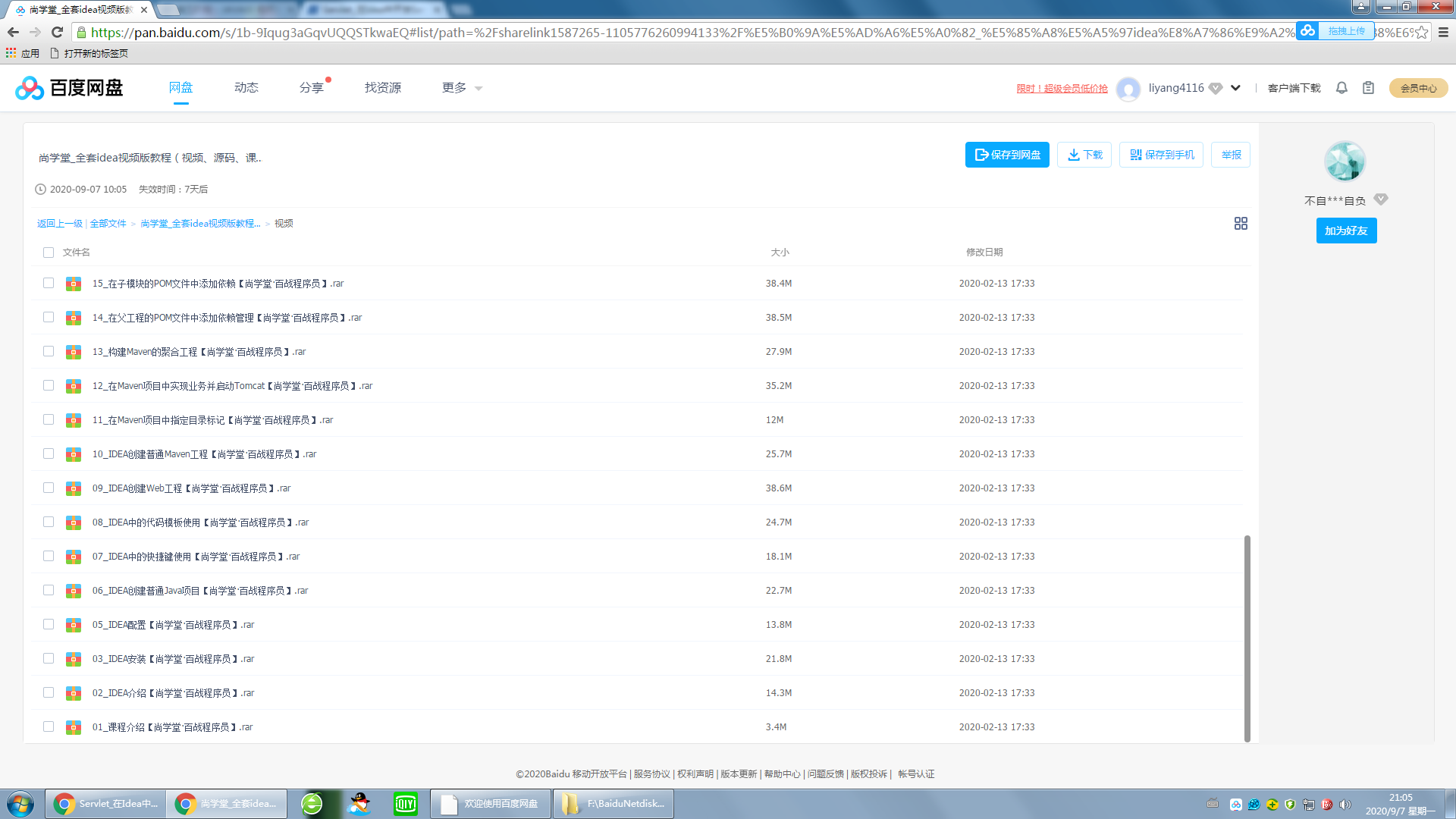
Task: Bookmark this page with star icon
Action: pos(1421,32)
